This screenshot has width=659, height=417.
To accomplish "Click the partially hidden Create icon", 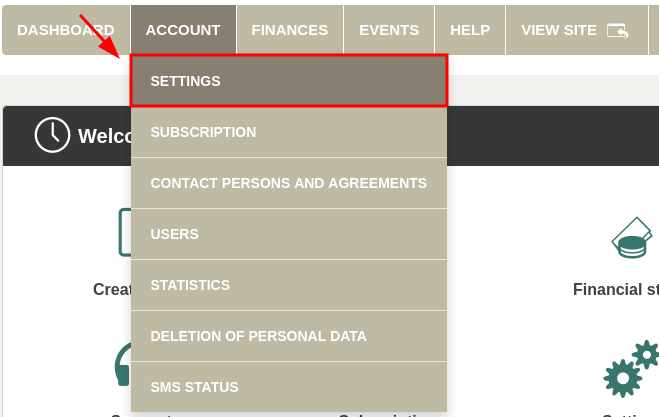I will 124,232.
